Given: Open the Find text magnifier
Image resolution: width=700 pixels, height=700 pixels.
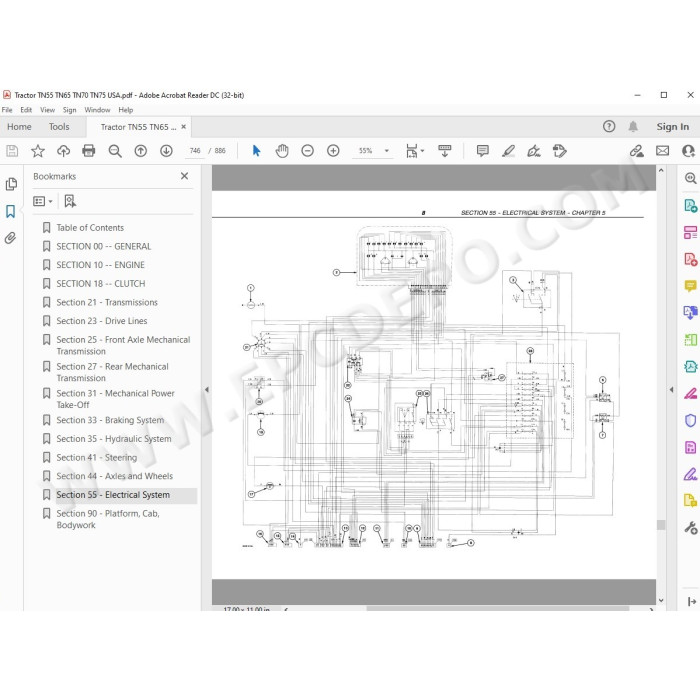Looking at the screenshot, I should tap(115, 151).
